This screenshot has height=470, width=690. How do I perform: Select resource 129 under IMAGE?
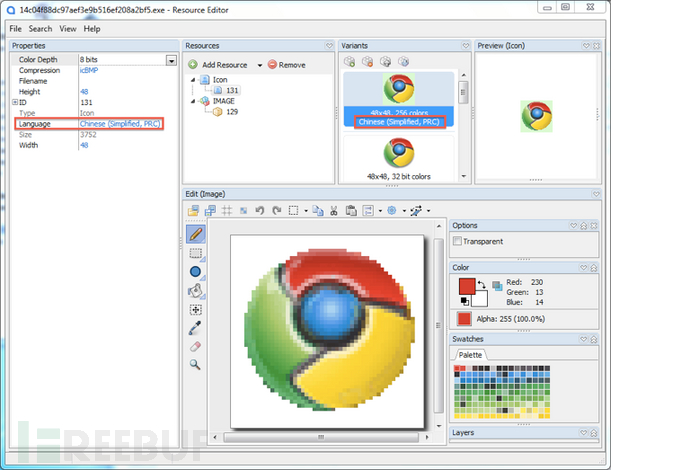(226, 112)
